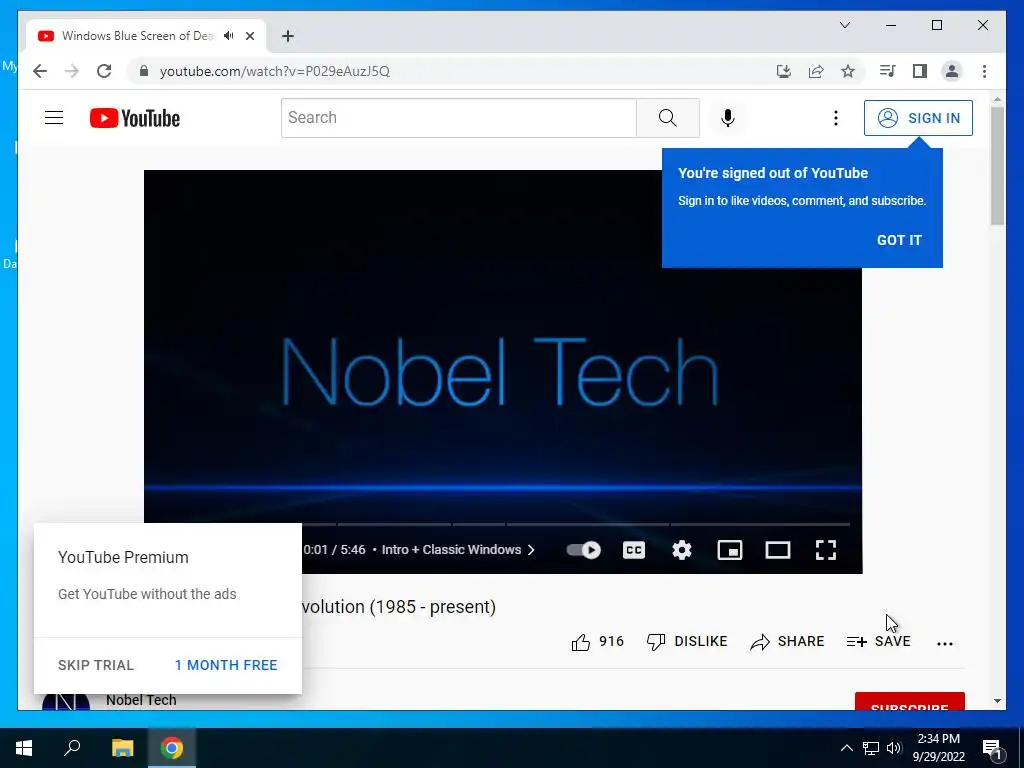Enter full screen mode
Image resolution: width=1024 pixels, height=768 pixels.
[826, 550]
